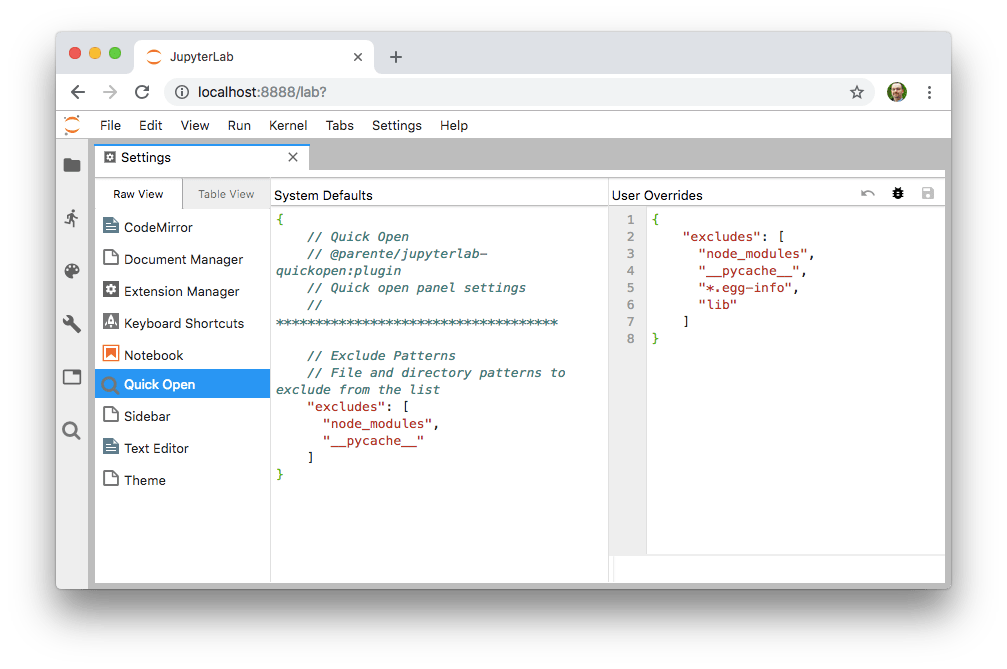Screen dimensions: 1007x669
Task: Click the profile avatar in browser toolbar
Action: point(897,91)
